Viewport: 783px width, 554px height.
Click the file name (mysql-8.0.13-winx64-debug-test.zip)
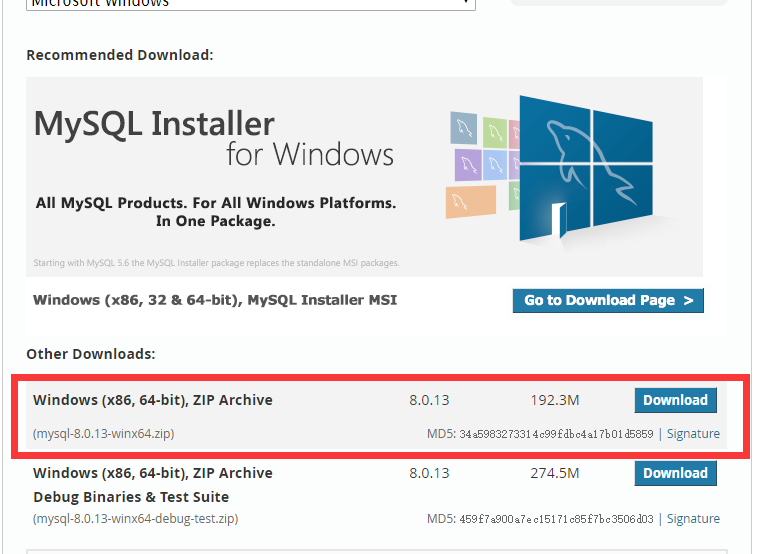tap(136, 519)
